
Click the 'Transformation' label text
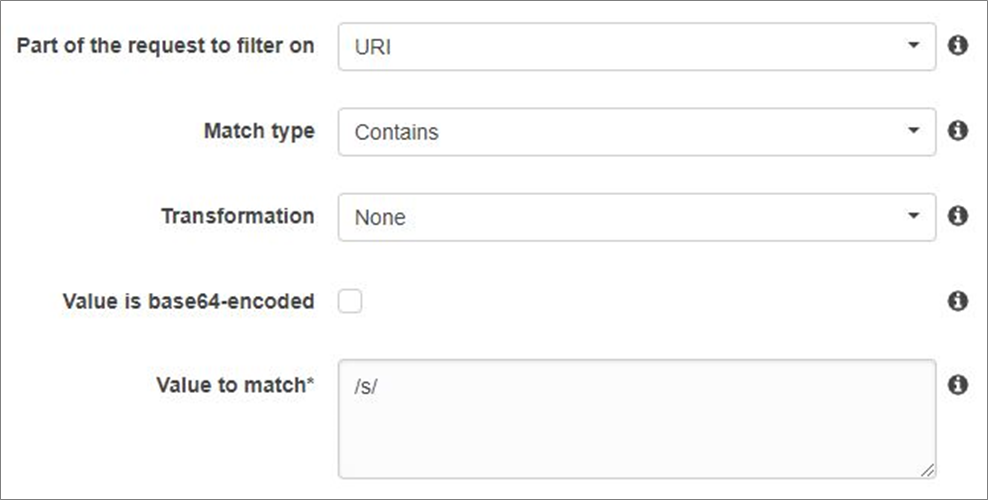(238, 216)
